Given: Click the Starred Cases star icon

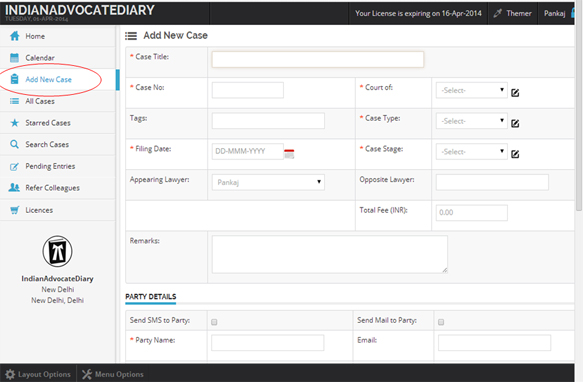Looking at the screenshot, I should [15, 123].
